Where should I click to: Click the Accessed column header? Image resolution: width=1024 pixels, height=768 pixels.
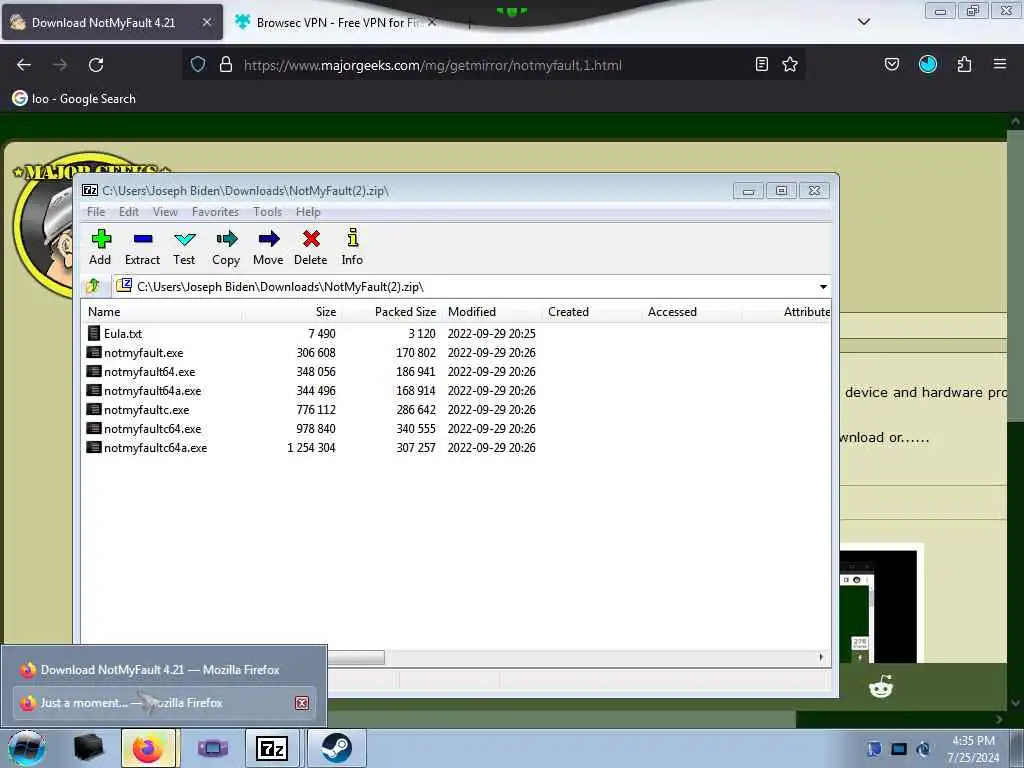691,312
